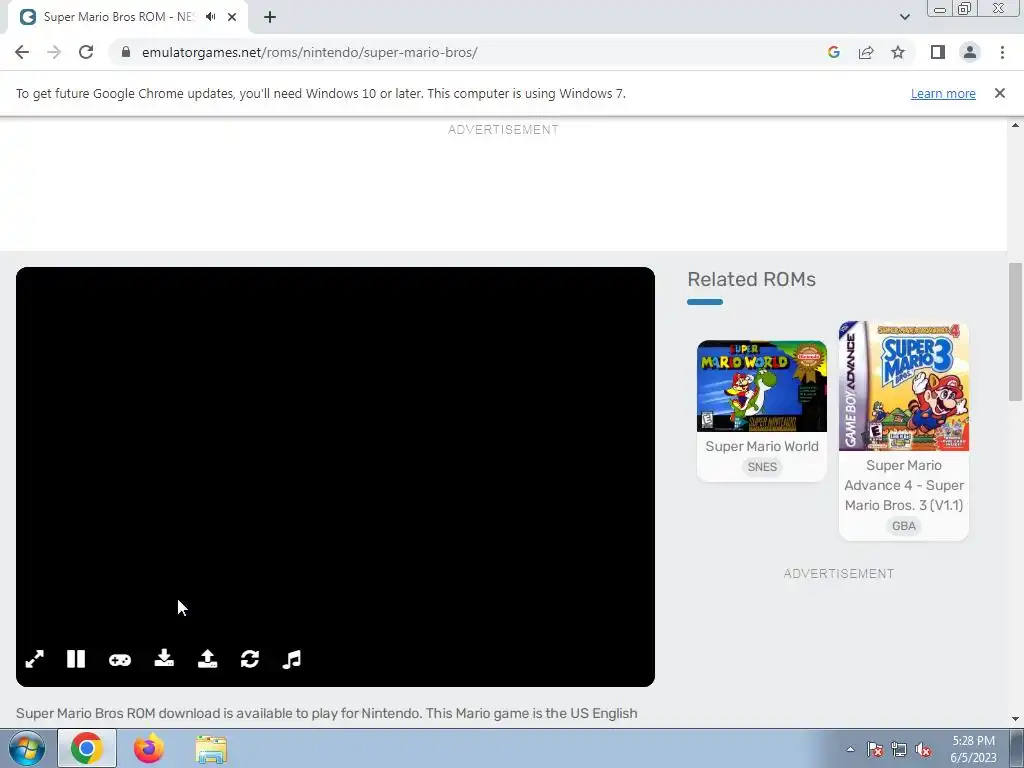This screenshot has width=1024, height=768.
Task: Click the address bar URL
Action: tap(310, 52)
